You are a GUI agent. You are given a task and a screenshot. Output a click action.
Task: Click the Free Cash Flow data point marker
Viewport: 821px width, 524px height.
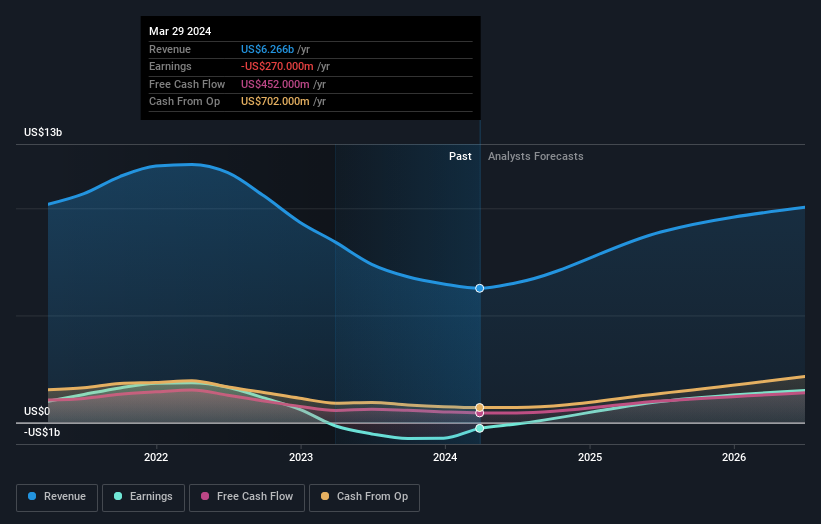480,414
